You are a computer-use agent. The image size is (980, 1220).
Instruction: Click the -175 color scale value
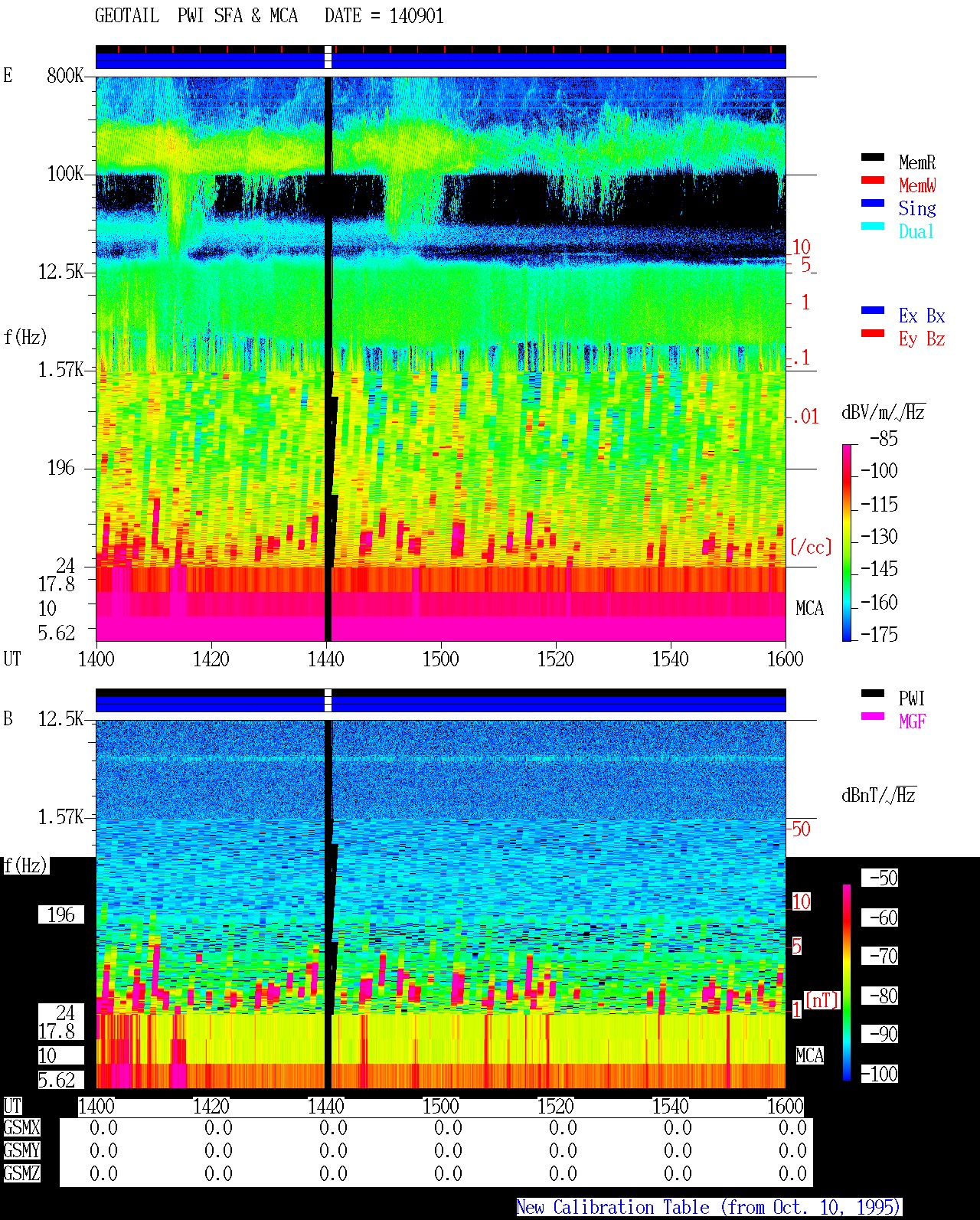click(880, 634)
